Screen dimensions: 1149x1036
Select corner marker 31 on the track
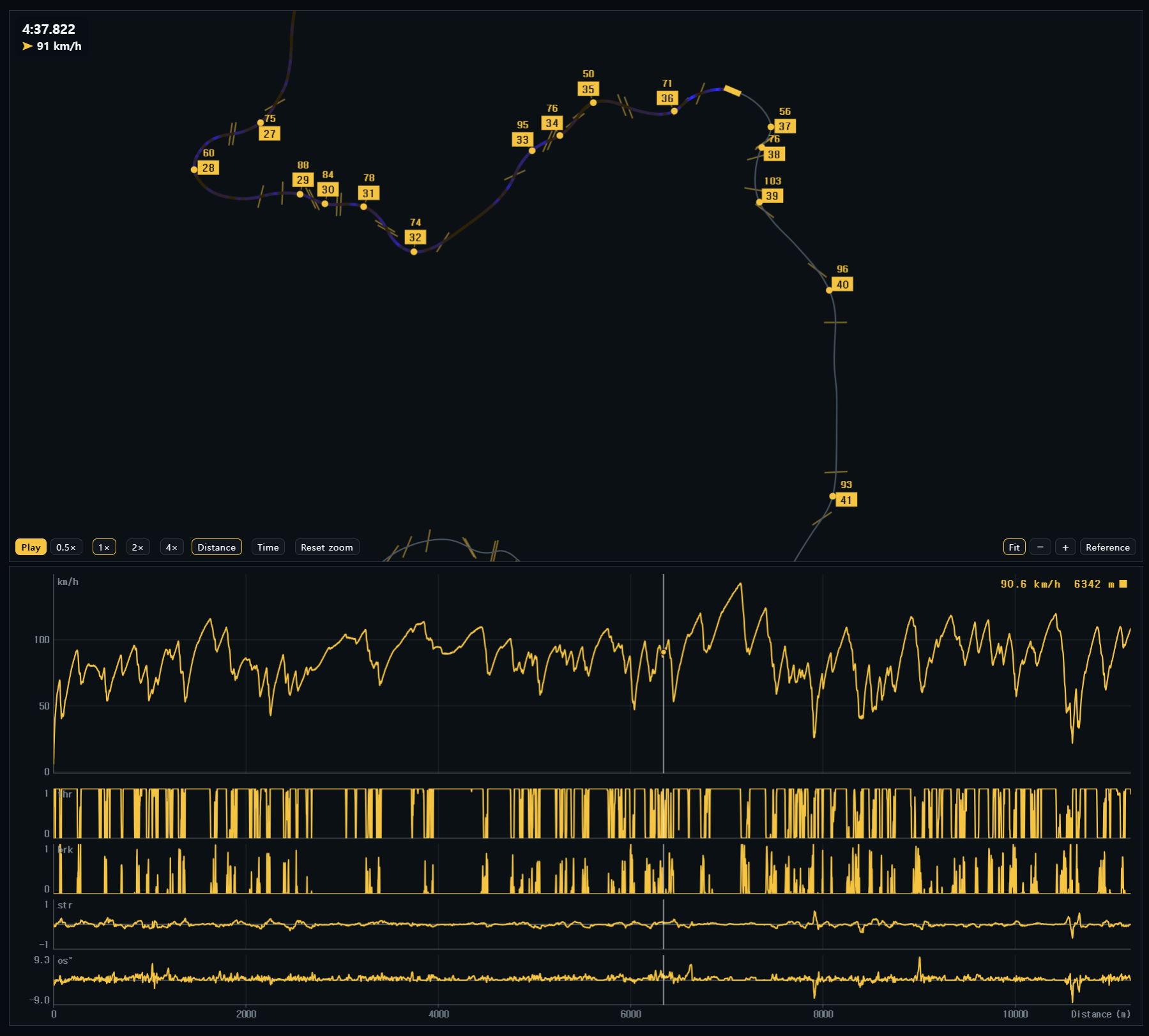click(x=369, y=193)
